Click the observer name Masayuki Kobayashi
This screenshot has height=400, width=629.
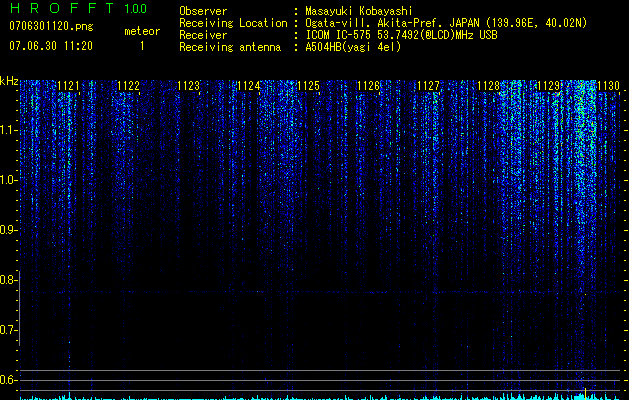359,11
